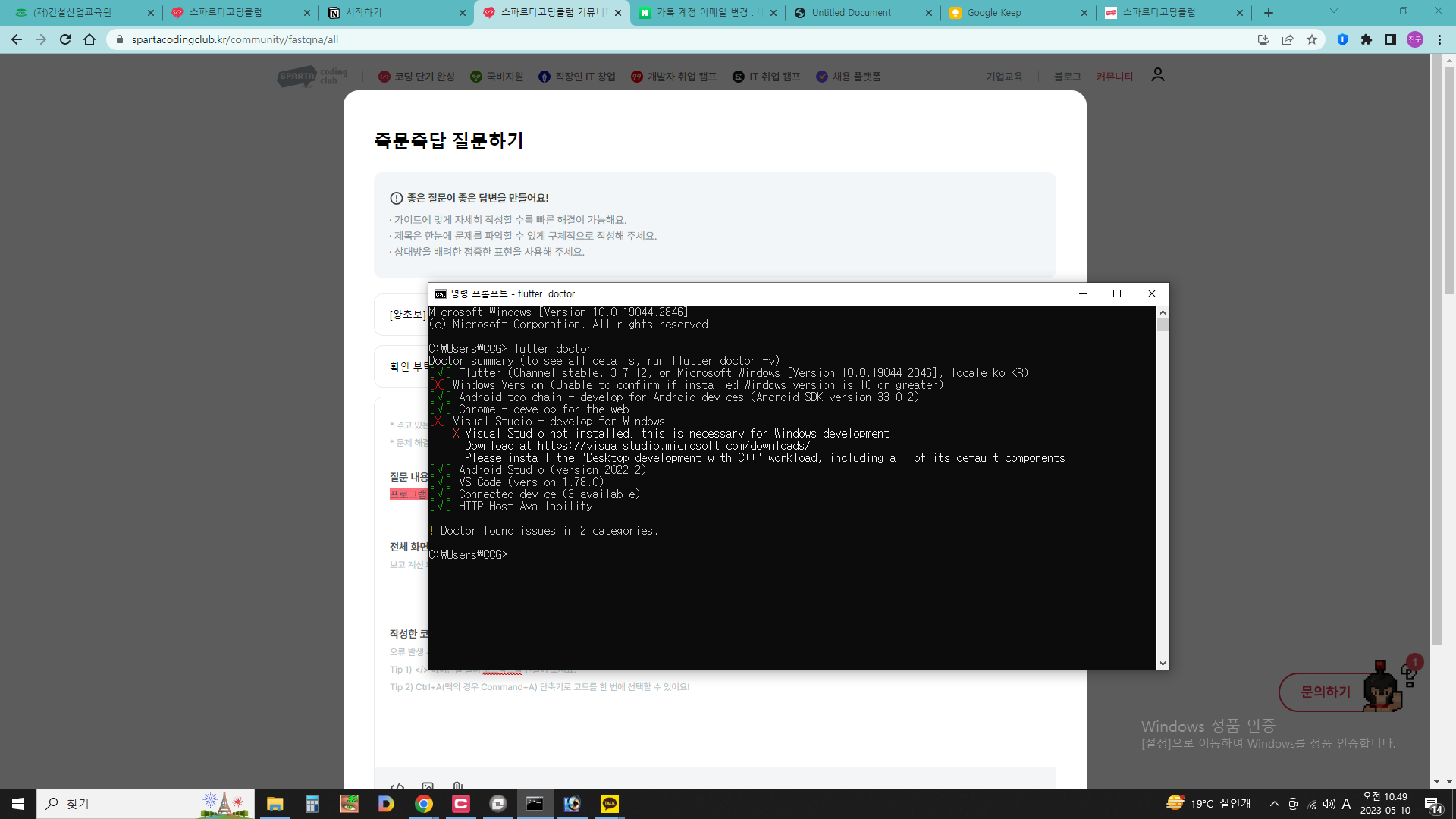1456x819 pixels.
Task: Open the colorful D app on taskbar
Action: (x=386, y=804)
